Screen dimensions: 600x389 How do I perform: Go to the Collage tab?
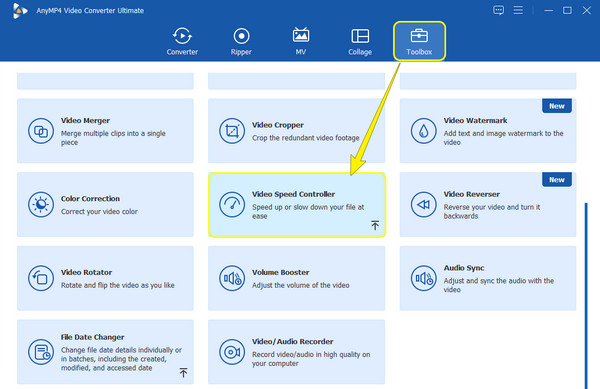pos(360,41)
